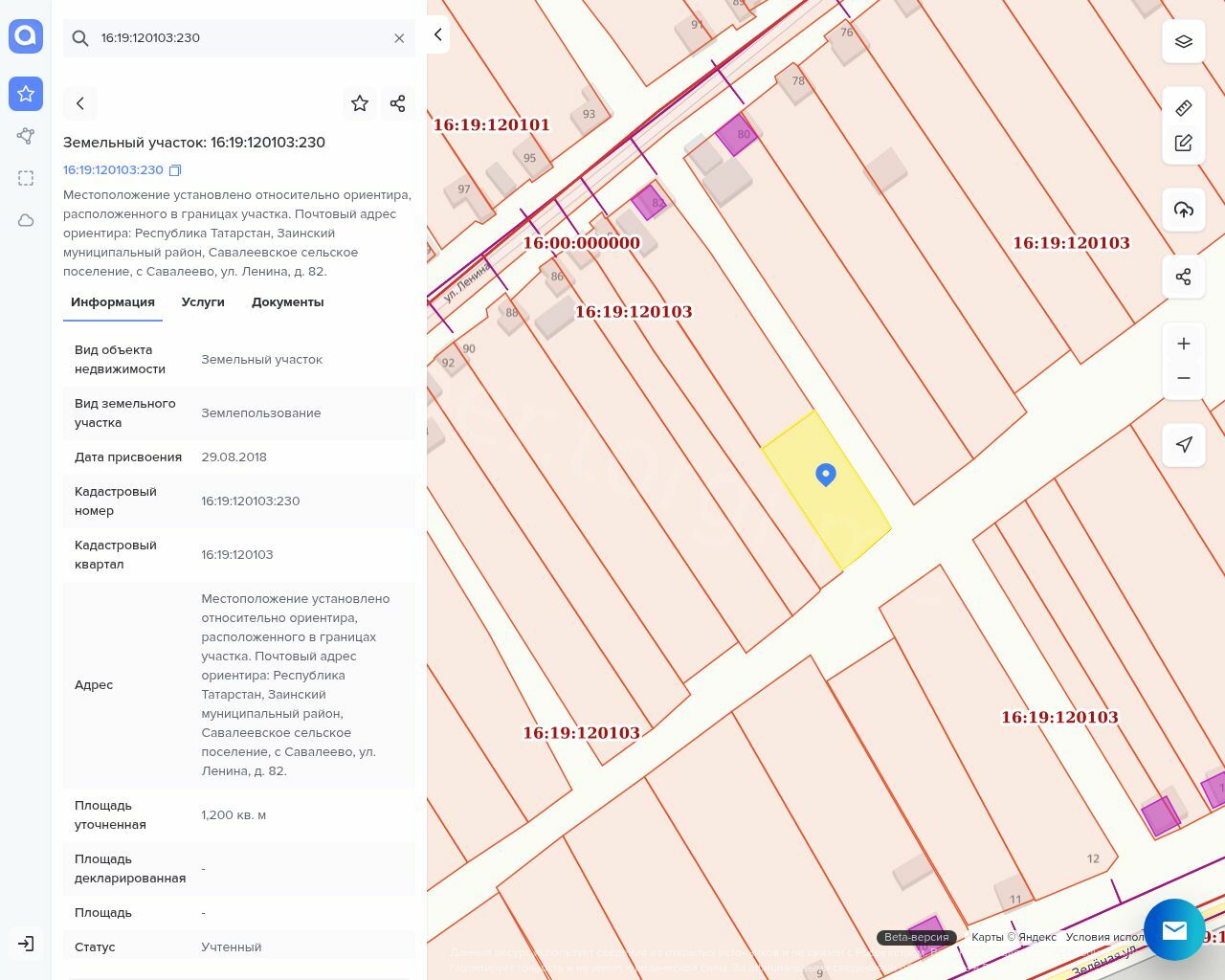1225x980 pixels.
Task: Switch to the Услуги tab
Action: [x=203, y=302]
